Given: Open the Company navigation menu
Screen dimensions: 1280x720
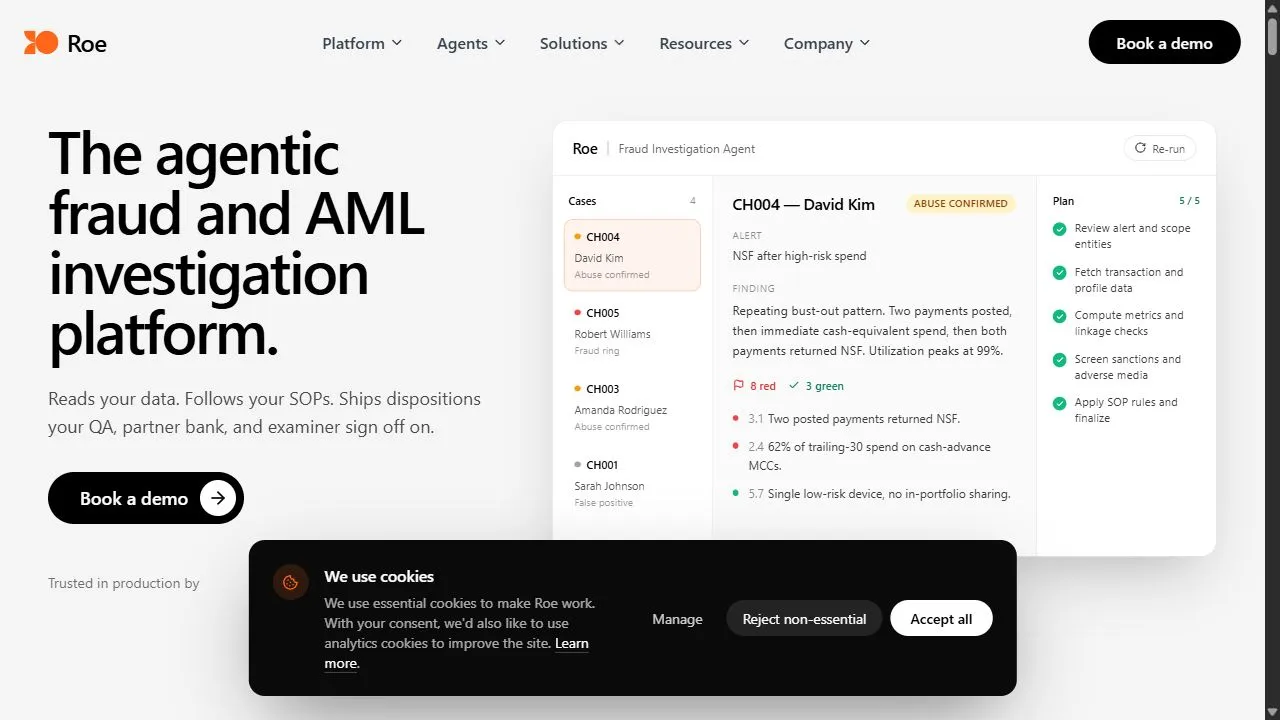Looking at the screenshot, I should (x=827, y=44).
